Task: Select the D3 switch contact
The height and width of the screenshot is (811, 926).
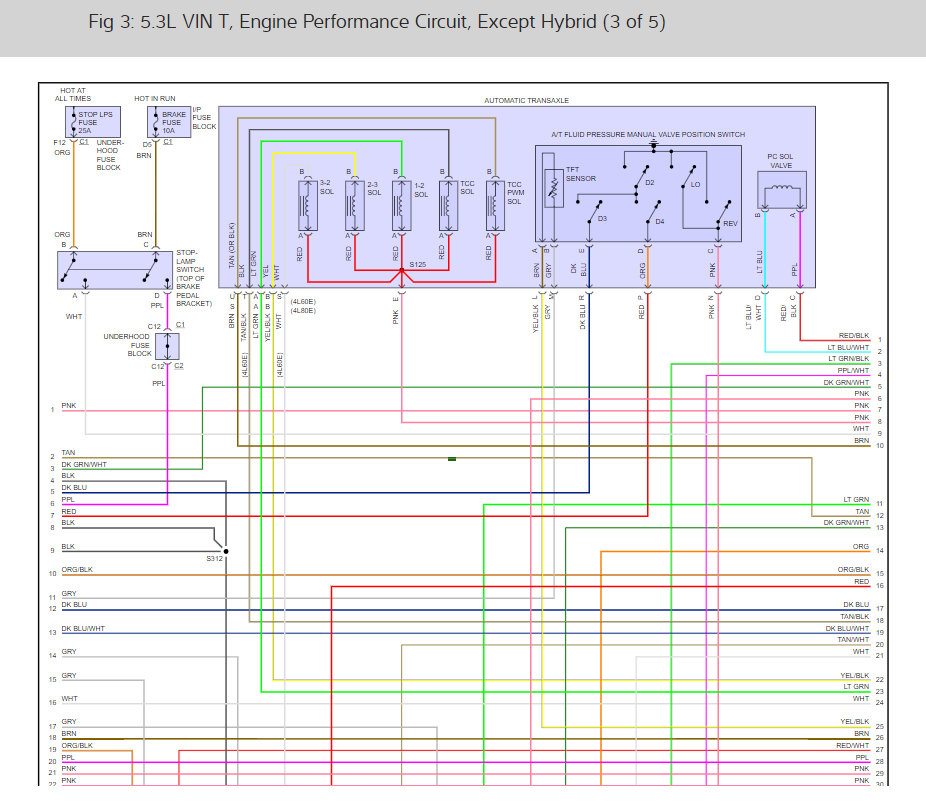Action: [x=595, y=211]
